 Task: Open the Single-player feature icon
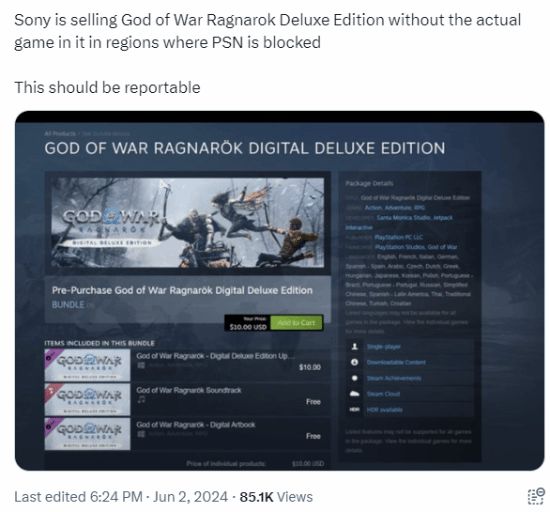click(x=355, y=346)
